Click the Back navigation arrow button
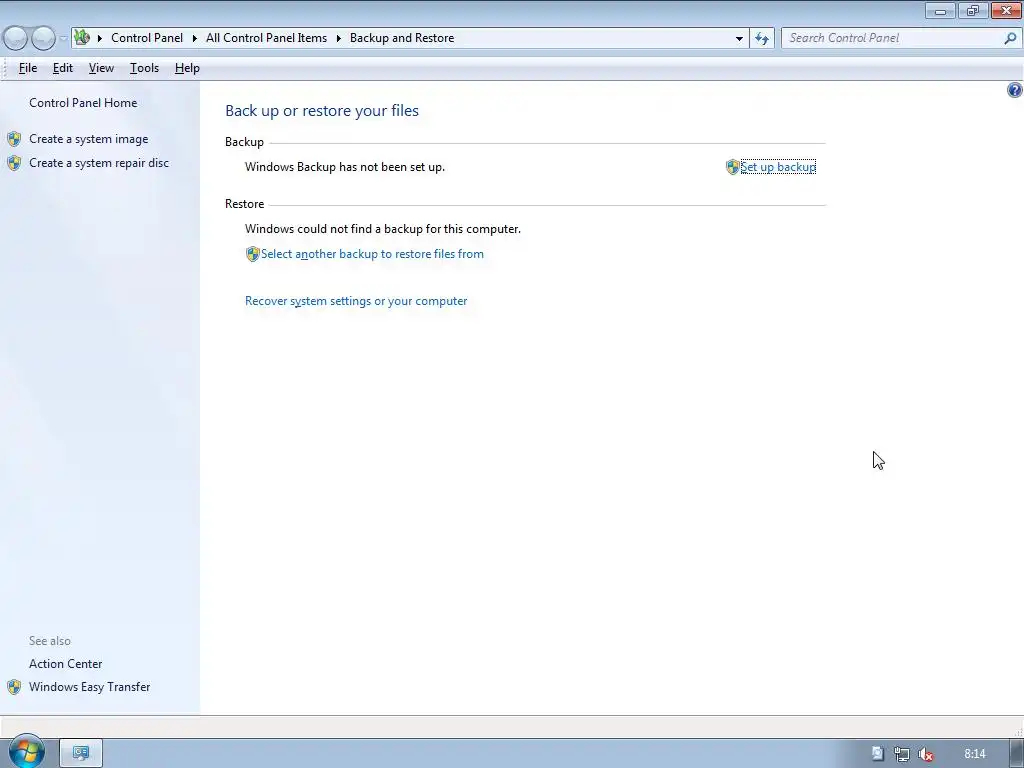 click(16, 39)
